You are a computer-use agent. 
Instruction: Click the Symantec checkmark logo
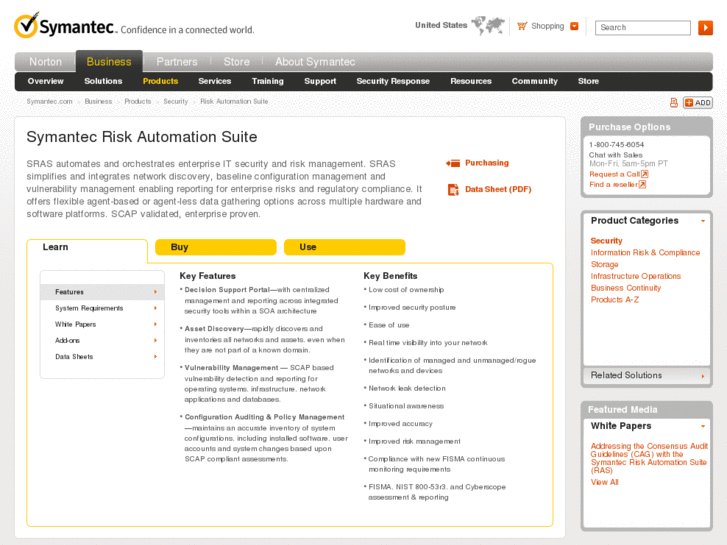click(x=26, y=25)
